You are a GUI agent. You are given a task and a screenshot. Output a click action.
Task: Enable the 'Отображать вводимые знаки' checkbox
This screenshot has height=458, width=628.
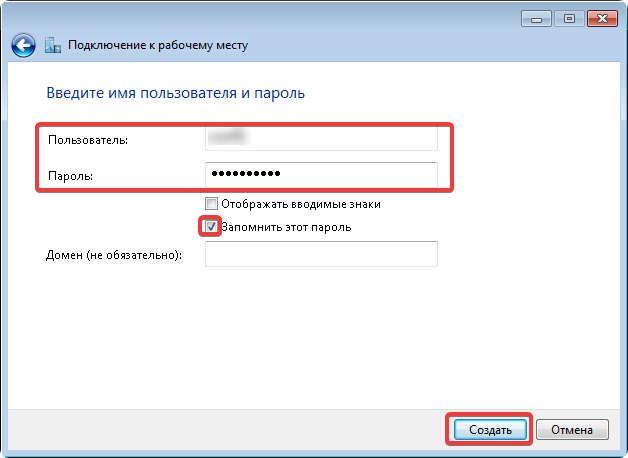click(211, 204)
